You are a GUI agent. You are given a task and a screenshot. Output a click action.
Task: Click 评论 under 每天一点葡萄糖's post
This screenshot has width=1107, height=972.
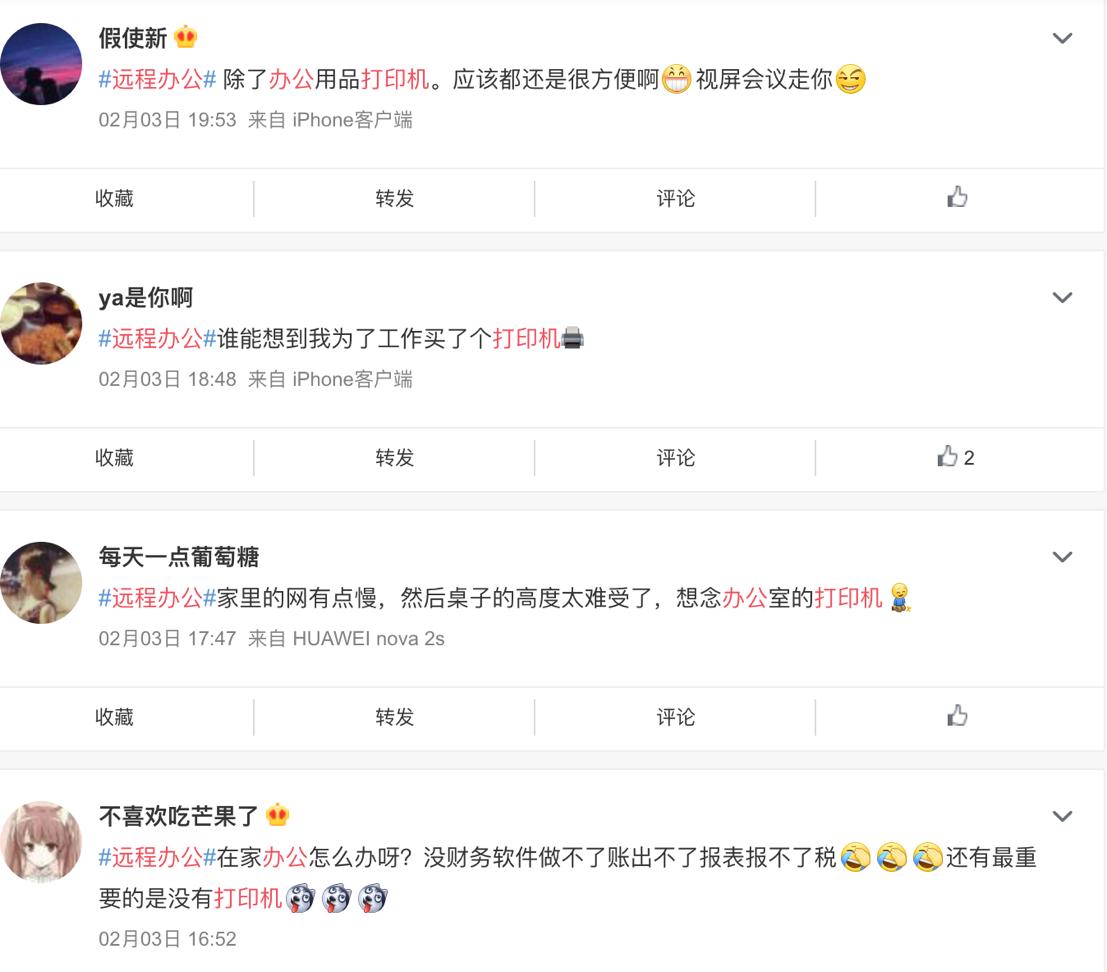pos(676,717)
